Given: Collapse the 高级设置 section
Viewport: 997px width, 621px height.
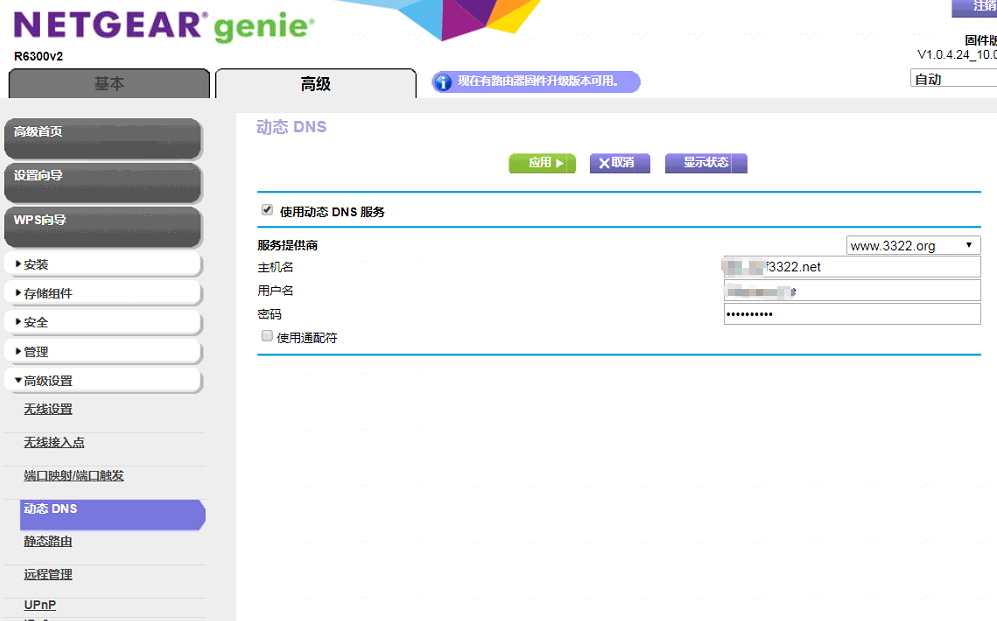Looking at the screenshot, I should [103, 381].
